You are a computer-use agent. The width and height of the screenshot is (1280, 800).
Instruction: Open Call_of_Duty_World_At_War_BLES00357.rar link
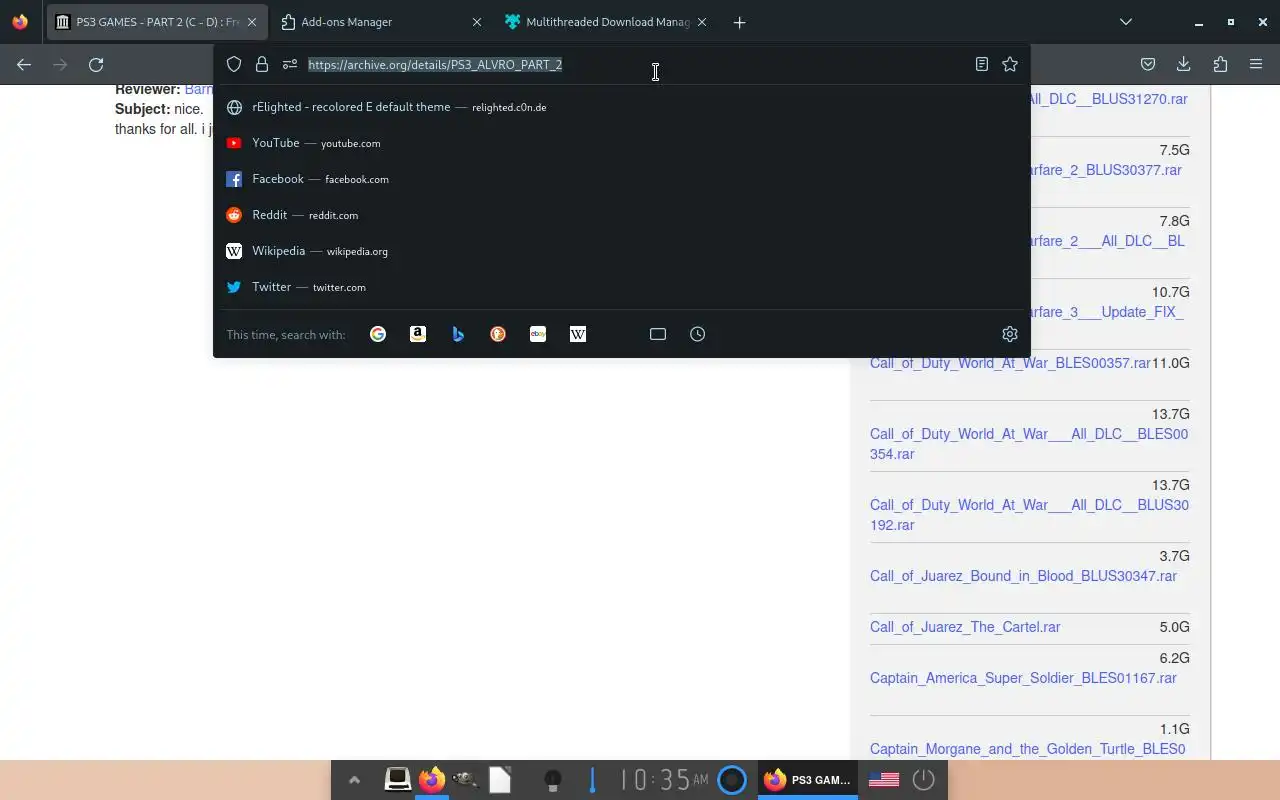pyautogui.click(x=1010, y=363)
